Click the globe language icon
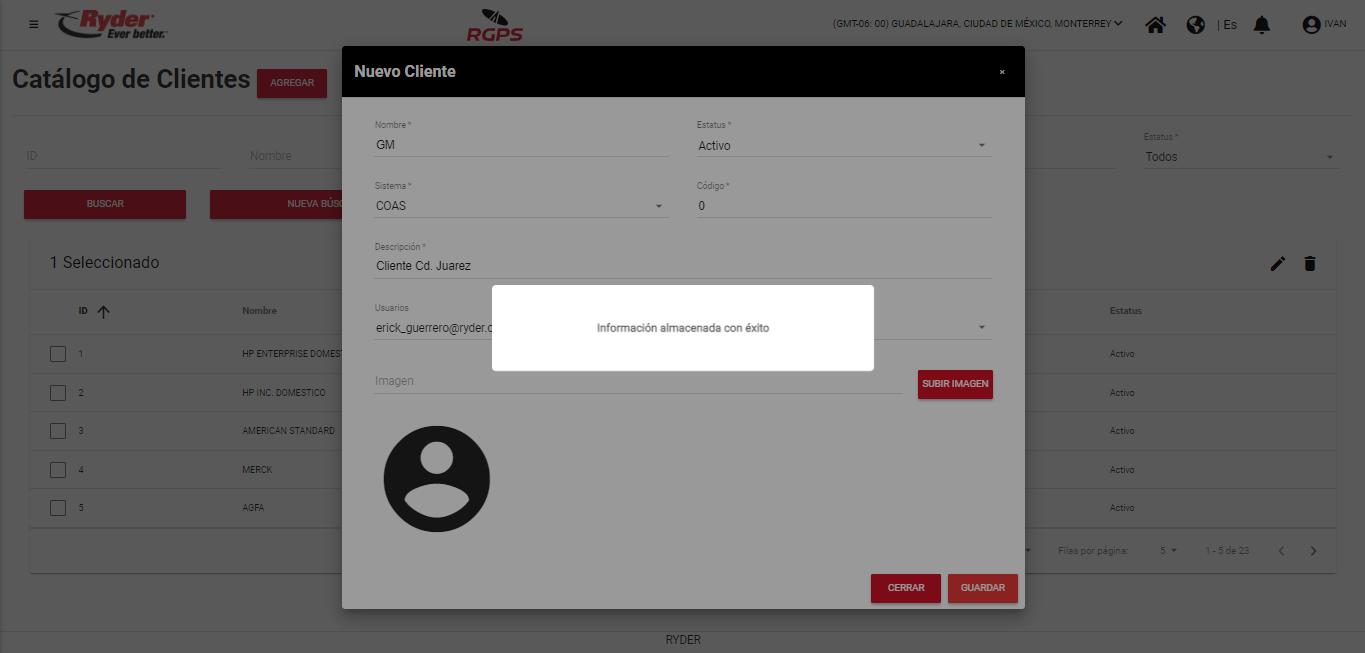Screen dimensions: 1365x653 point(1195,25)
